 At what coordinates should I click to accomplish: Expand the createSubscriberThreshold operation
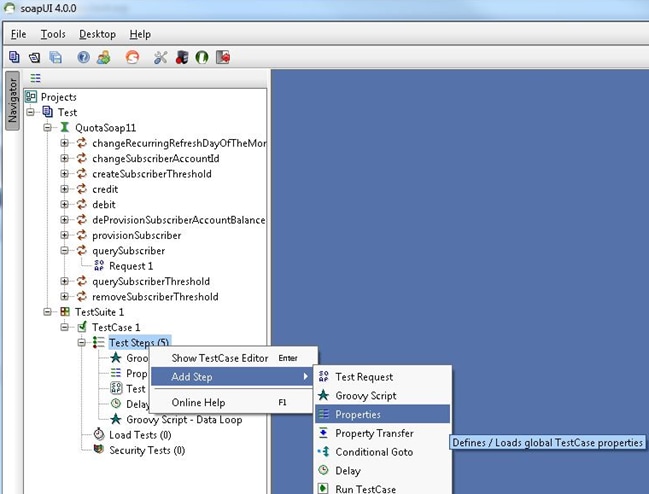65,174
